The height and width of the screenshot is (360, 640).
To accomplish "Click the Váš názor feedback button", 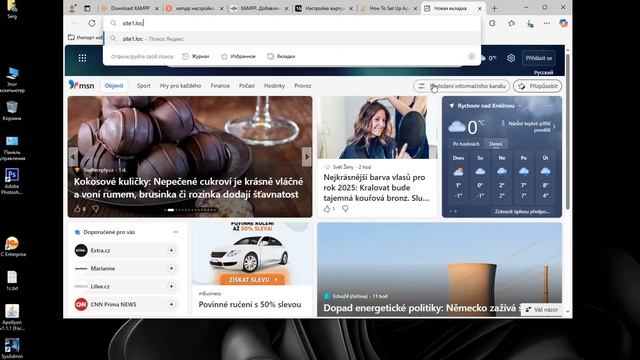I will click(x=542, y=310).
